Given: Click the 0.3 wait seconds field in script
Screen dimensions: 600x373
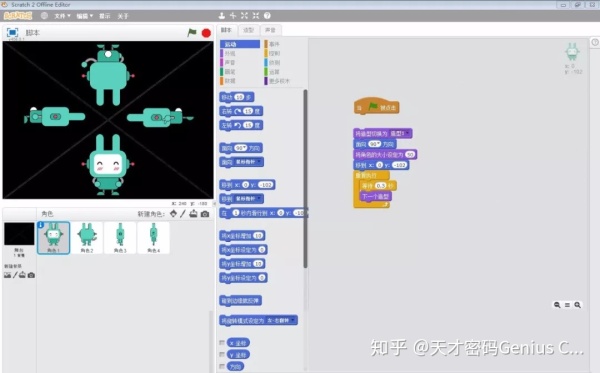Looking at the screenshot, I should (x=380, y=186).
